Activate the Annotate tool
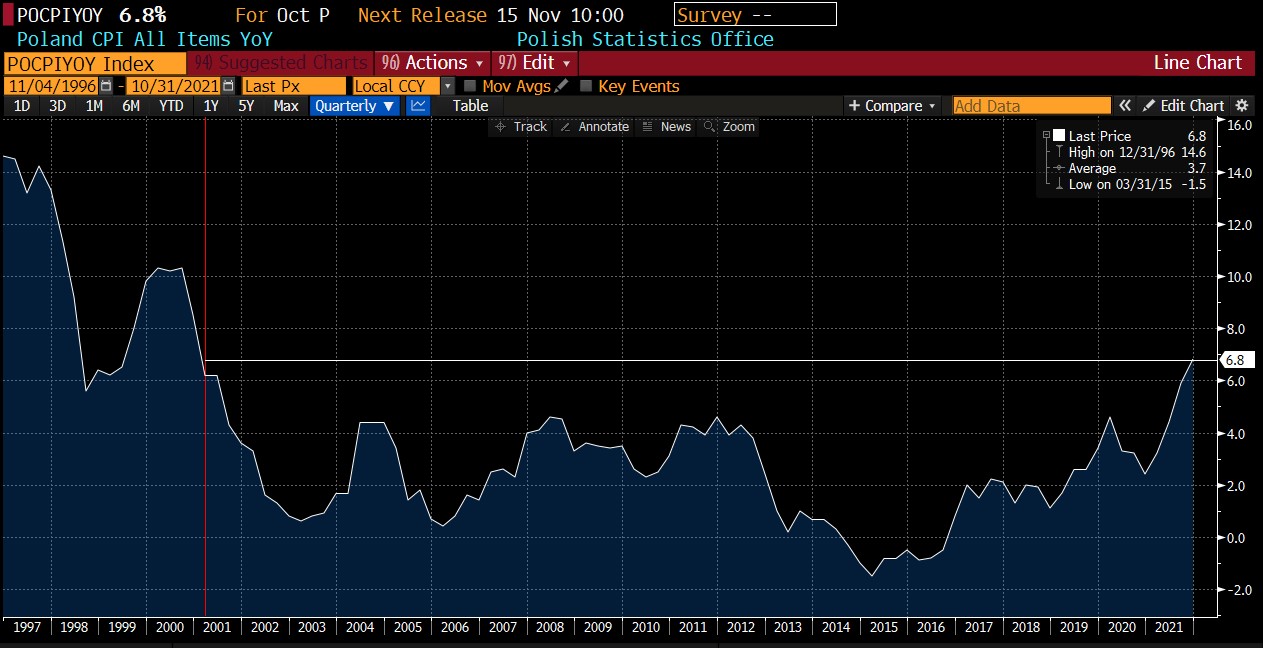 click(x=594, y=127)
